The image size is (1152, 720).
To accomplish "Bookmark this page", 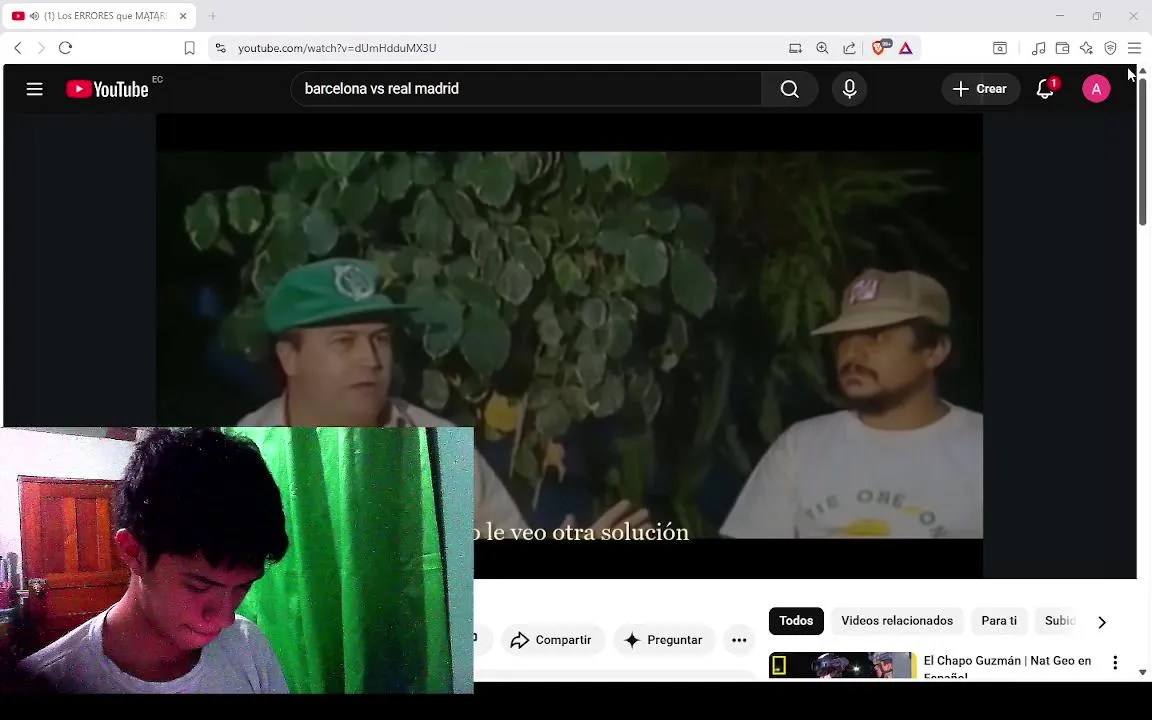I will coord(189,48).
